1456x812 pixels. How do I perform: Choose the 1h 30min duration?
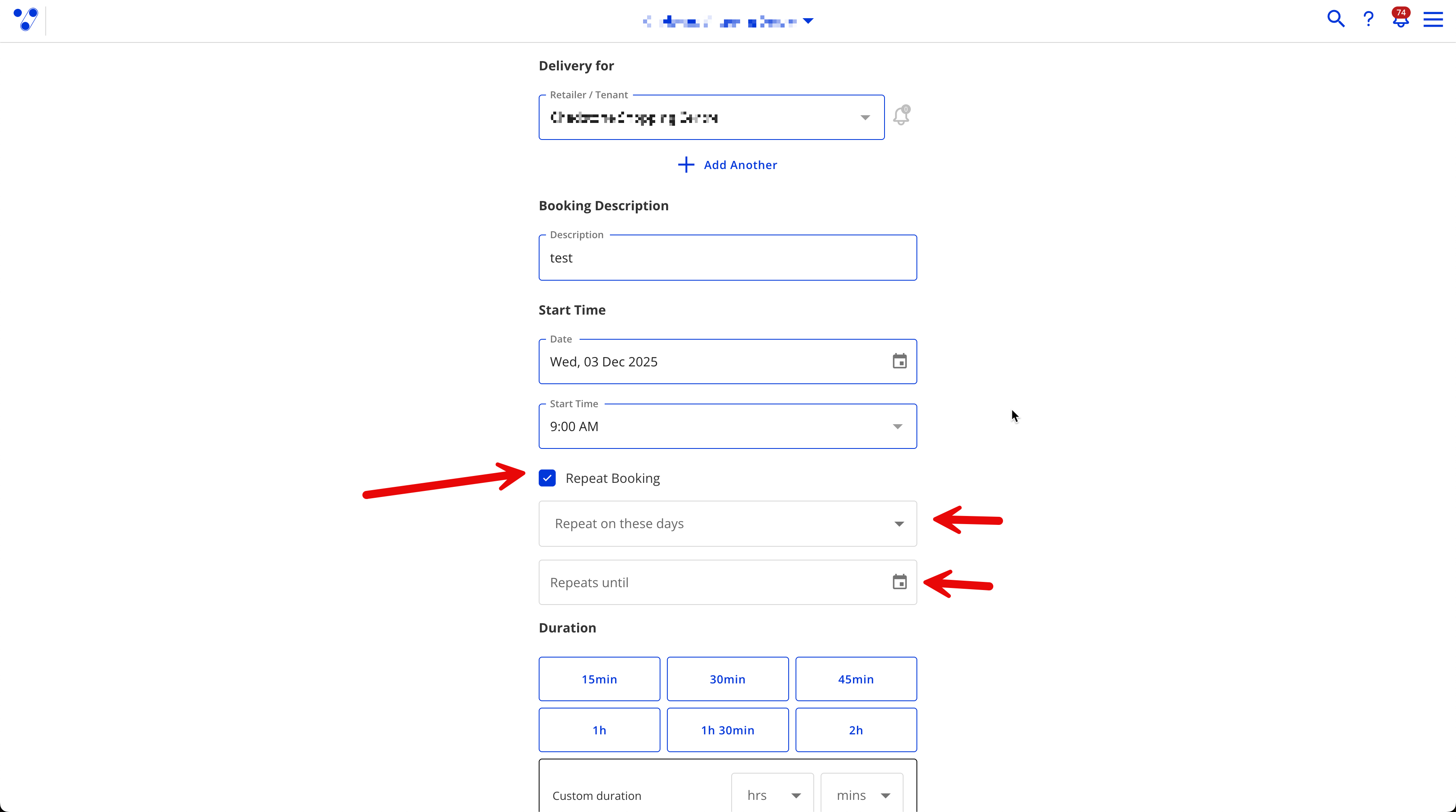click(728, 730)
